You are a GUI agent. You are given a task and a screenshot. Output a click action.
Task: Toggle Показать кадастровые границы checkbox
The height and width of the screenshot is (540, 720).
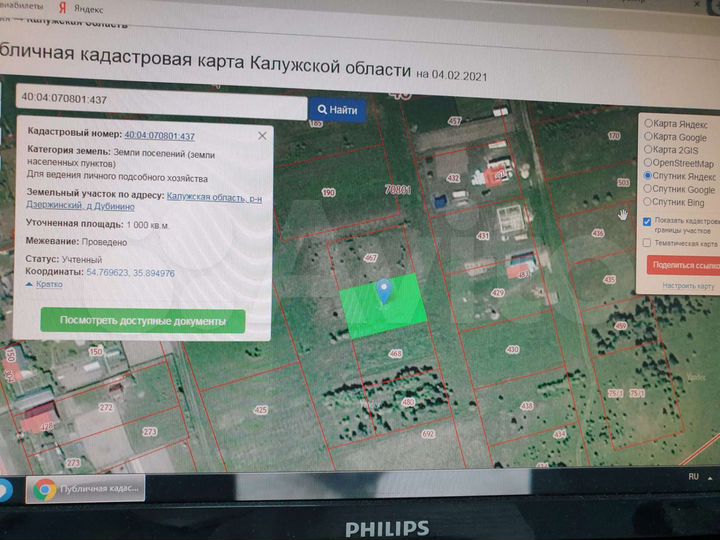[x=647, y=222]
